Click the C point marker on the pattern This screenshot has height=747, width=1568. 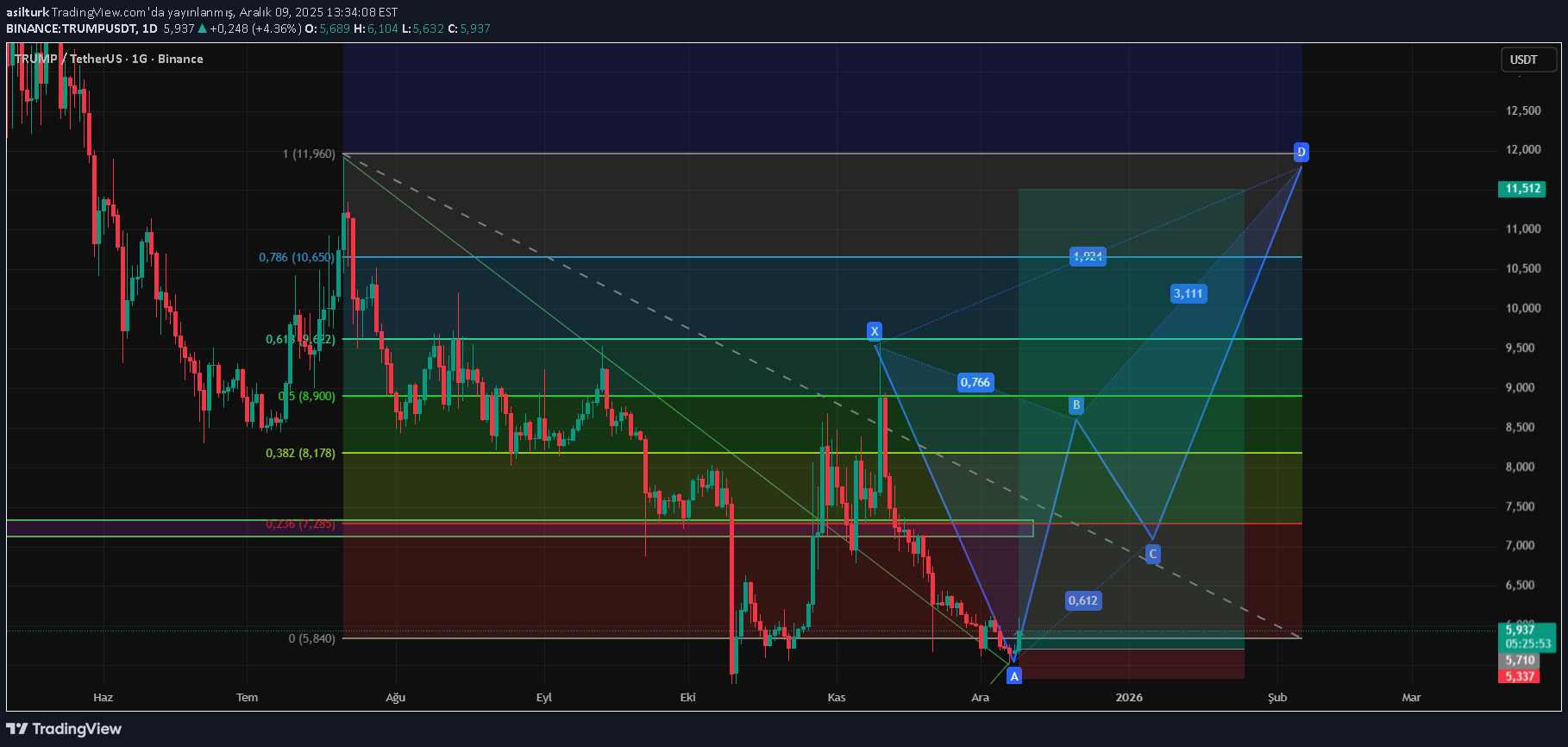click(1152, 554)
